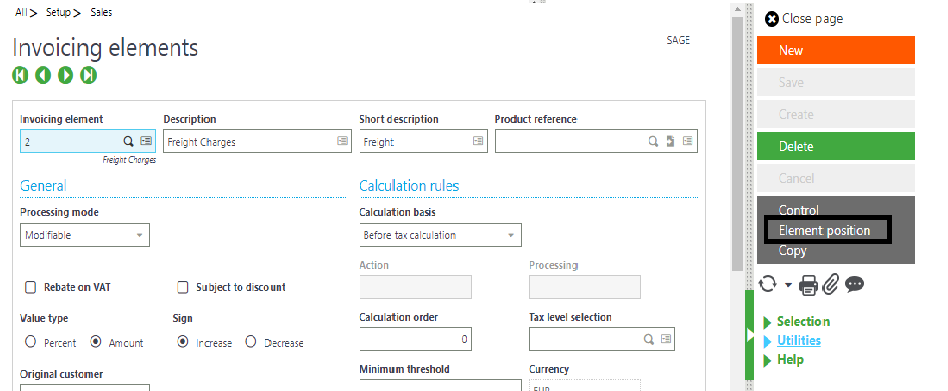The height and width of the screenshot is (391, 948).
Task: Go to the first record navigation icon
Action: [20, 76]
